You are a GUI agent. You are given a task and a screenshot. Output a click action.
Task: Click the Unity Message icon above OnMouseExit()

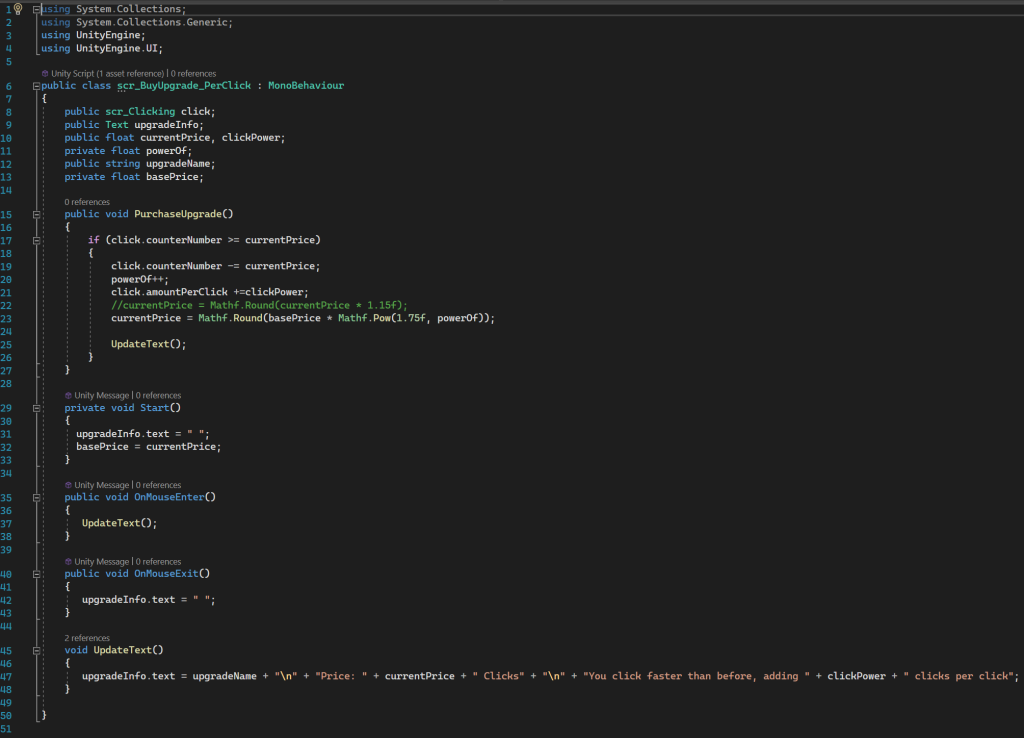coord(68,562)
